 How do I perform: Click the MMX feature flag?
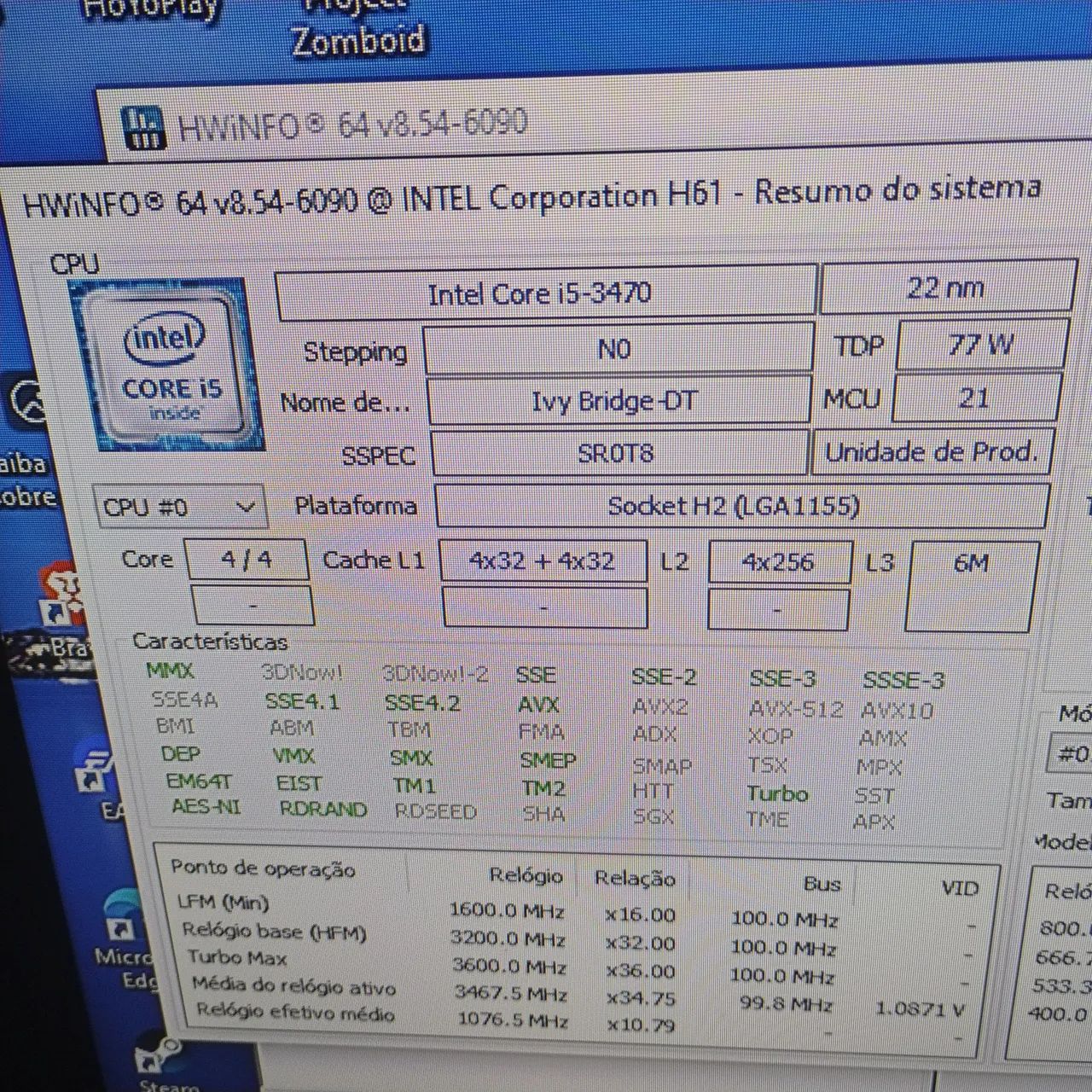pos(171,671)
